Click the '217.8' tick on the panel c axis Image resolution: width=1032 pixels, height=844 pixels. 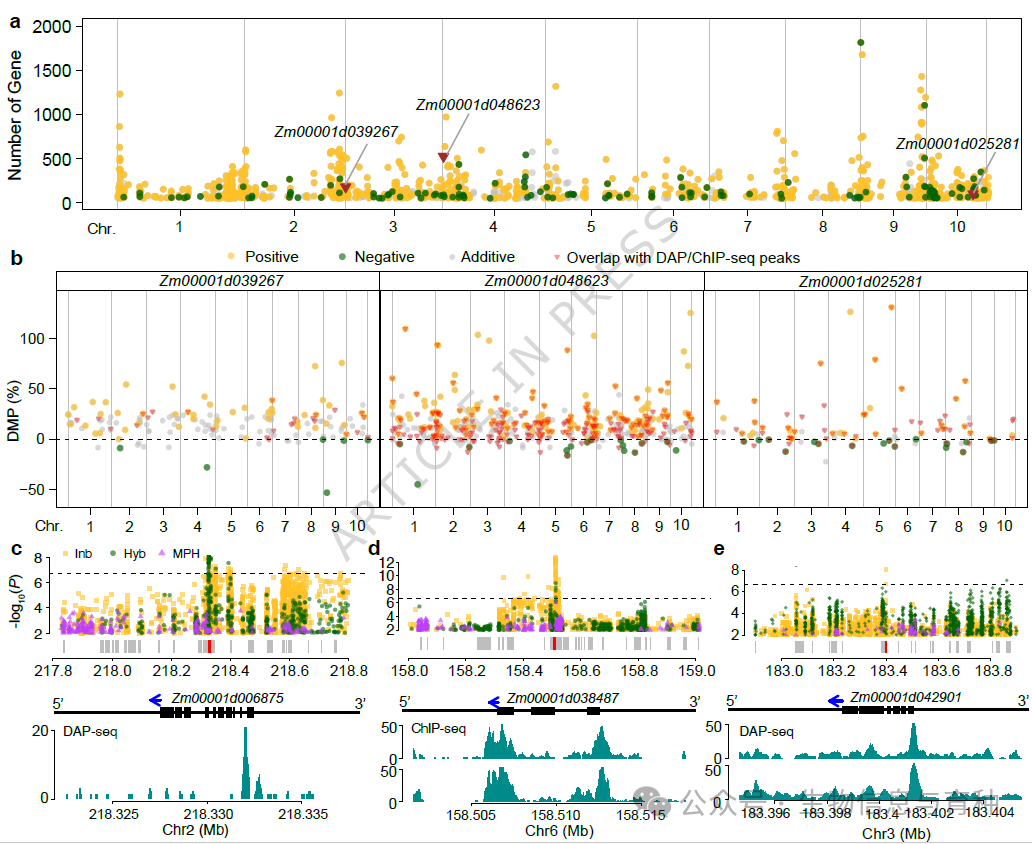[x=54, y=671]
